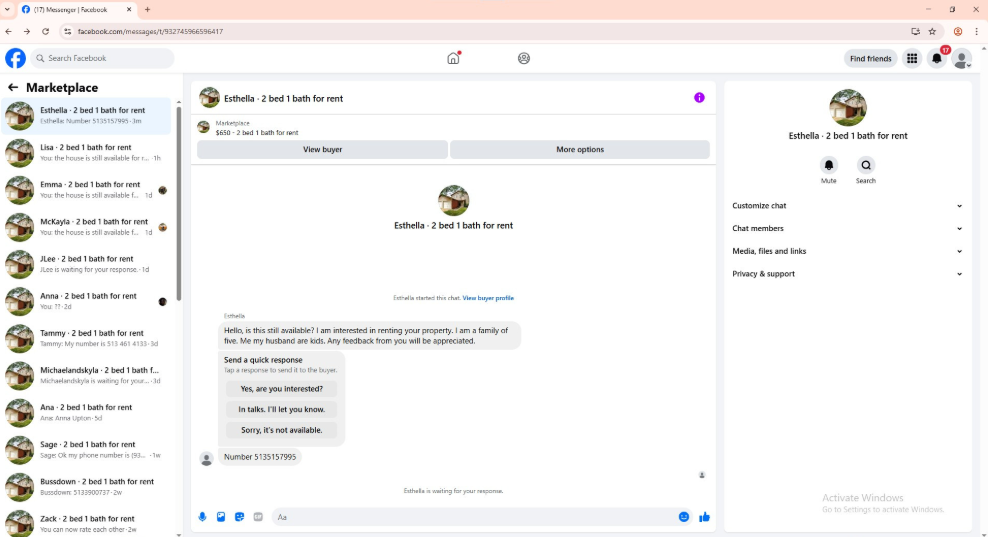Viewport: 988px width, 537px height.
Task: Open the Esthella conversation in list
Action: coord(86,115)
